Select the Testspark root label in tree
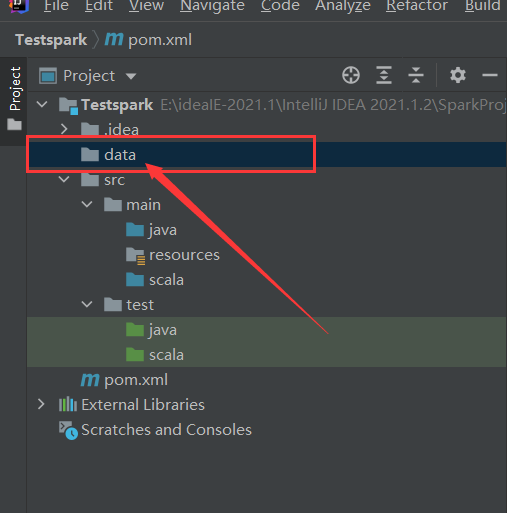The height and width of the screenshot is (513, 507). (x=117, y=105)
